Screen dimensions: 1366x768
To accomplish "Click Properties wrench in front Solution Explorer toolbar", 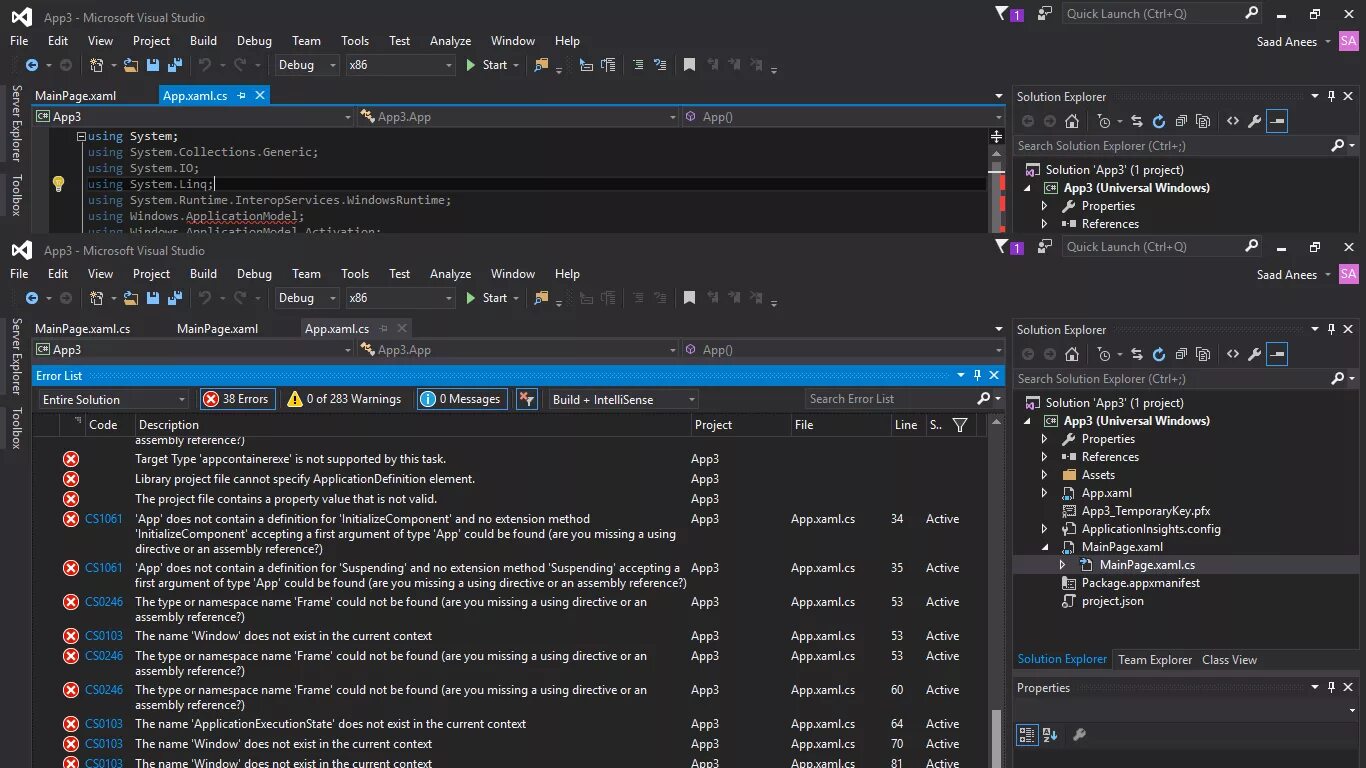I will tap(1254, 354).
